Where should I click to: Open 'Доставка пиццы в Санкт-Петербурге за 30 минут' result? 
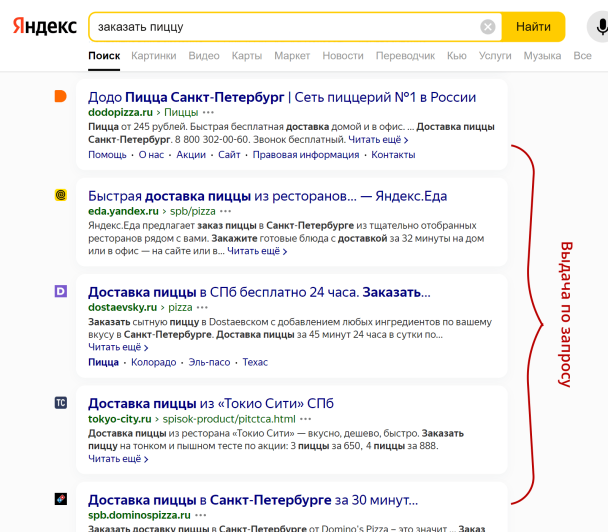click(x=253, y=500)
